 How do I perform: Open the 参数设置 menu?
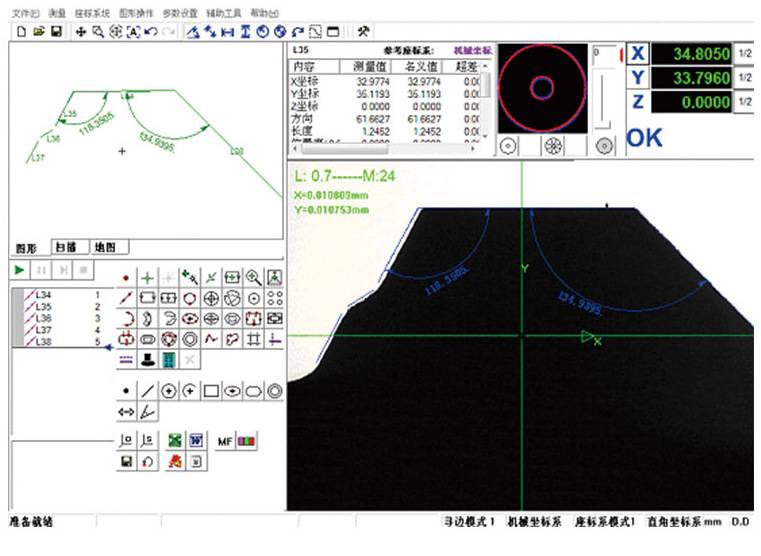click(178, 14)
